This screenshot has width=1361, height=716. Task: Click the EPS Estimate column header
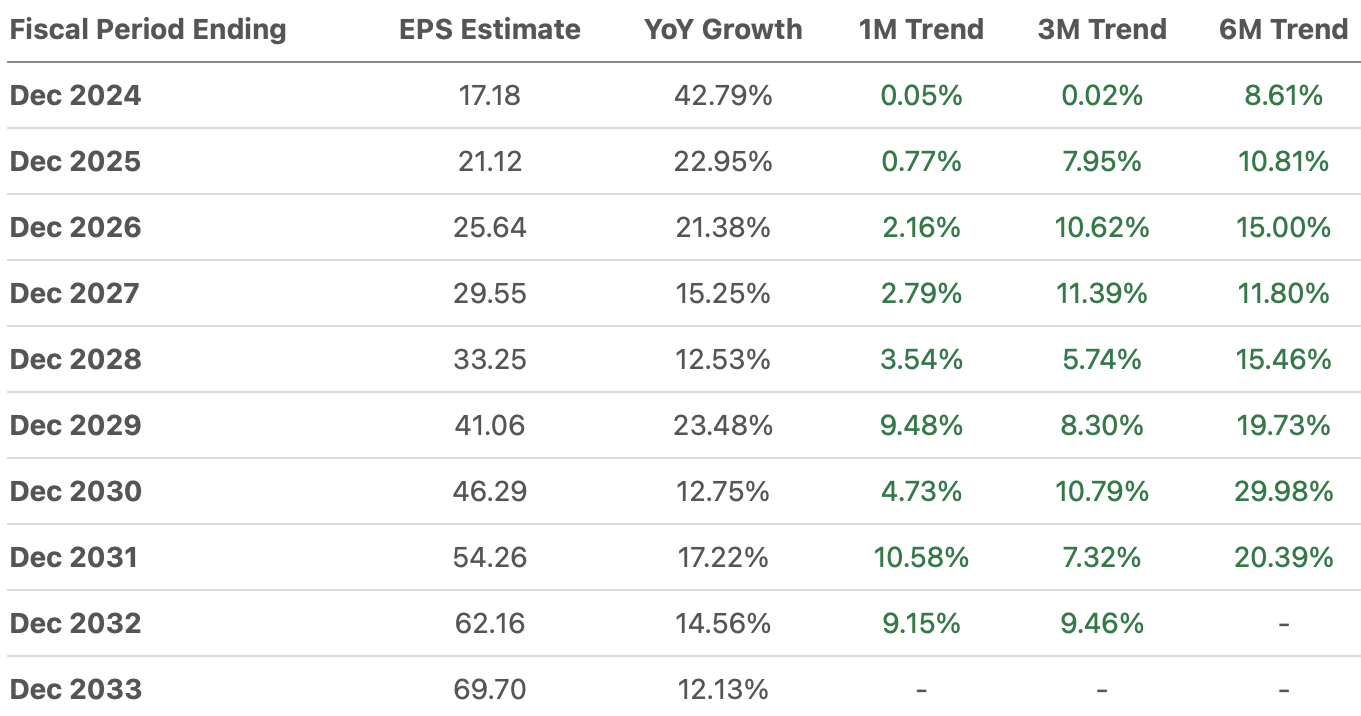point(489,30)
